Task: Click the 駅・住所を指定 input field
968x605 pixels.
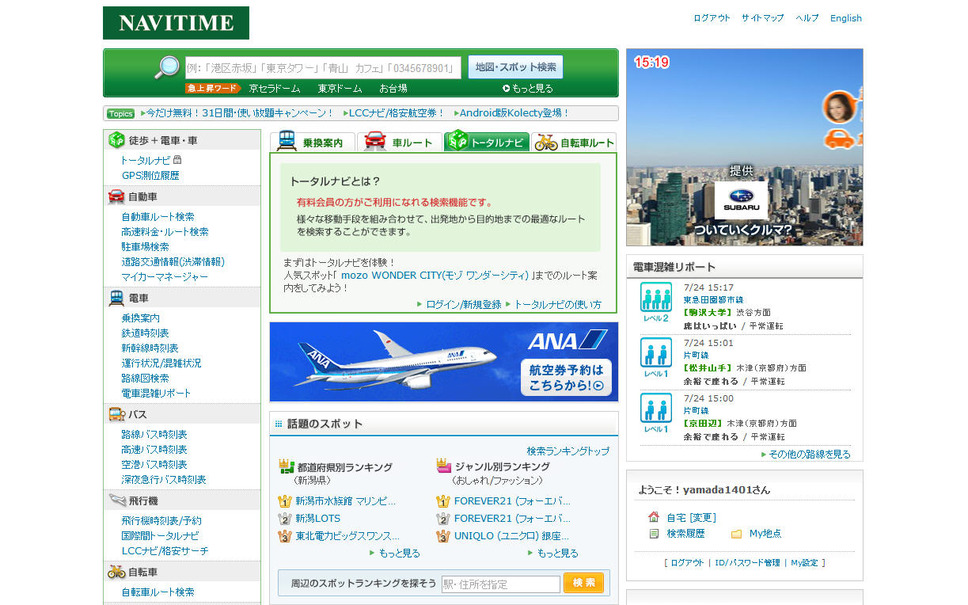Action: pos(501,584)
